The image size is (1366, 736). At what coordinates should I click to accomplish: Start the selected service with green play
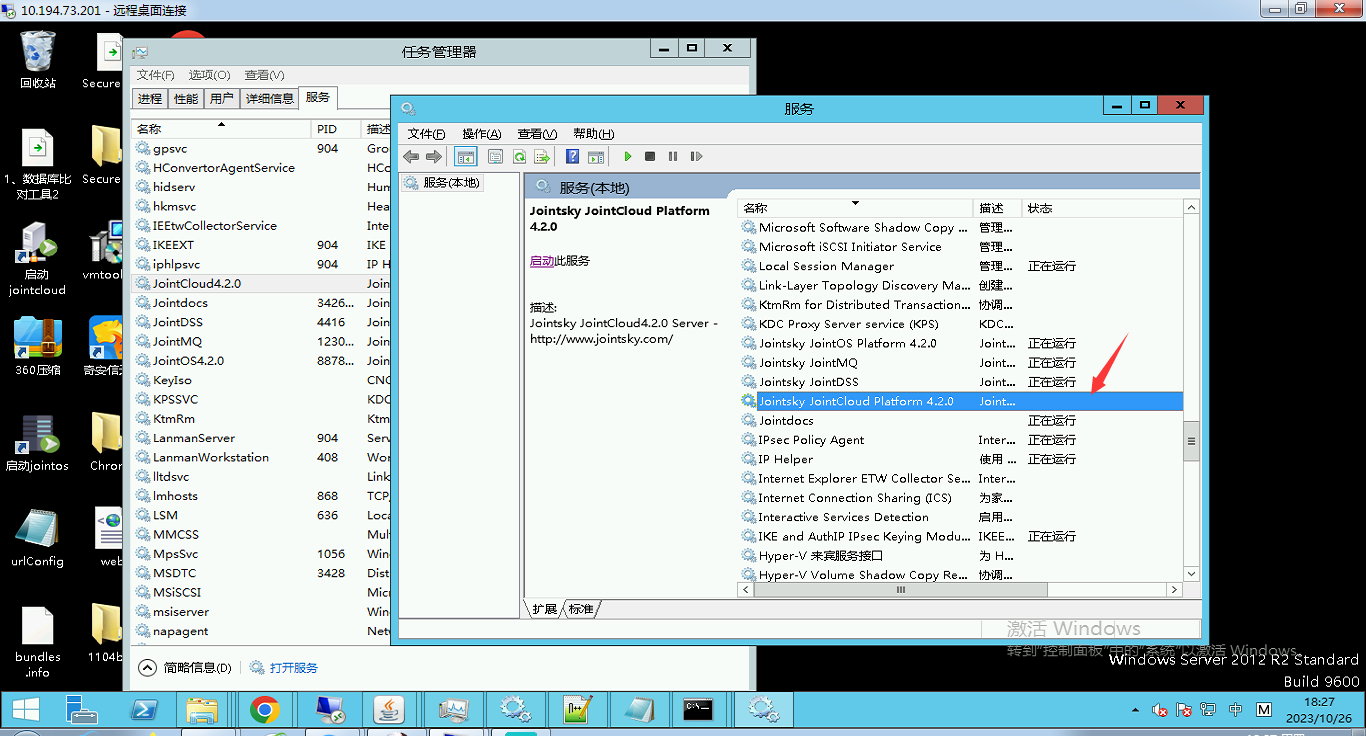coord(627,157)
